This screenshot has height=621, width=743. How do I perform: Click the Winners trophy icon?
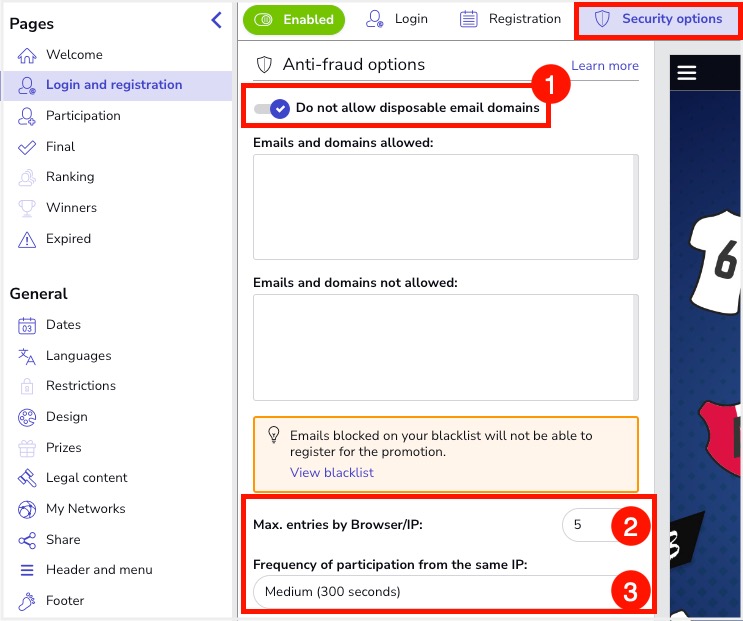click(x=27, y=208)
